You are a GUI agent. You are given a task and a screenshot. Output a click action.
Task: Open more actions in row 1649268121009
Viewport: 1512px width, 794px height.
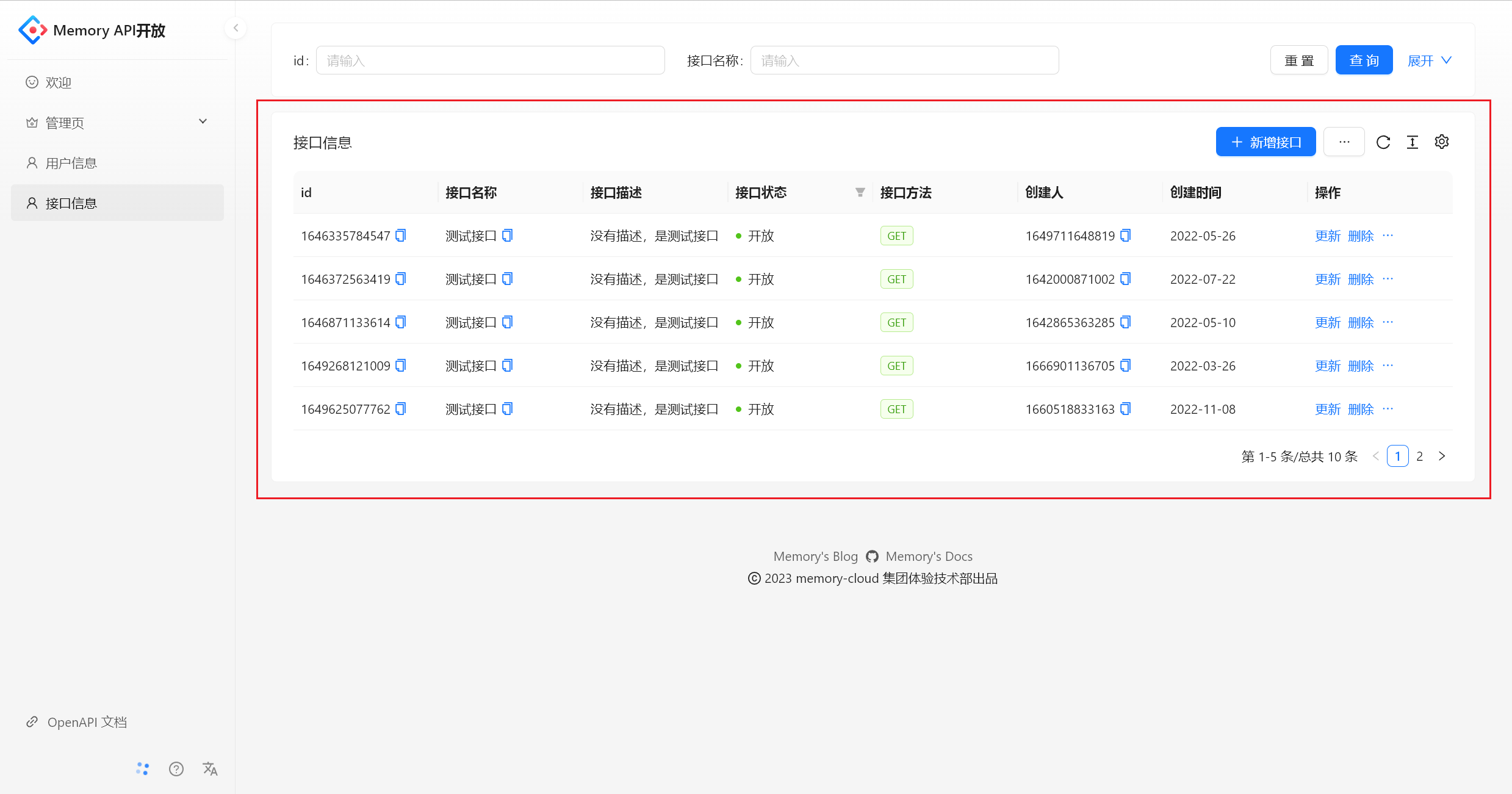tap(1388, 366)
